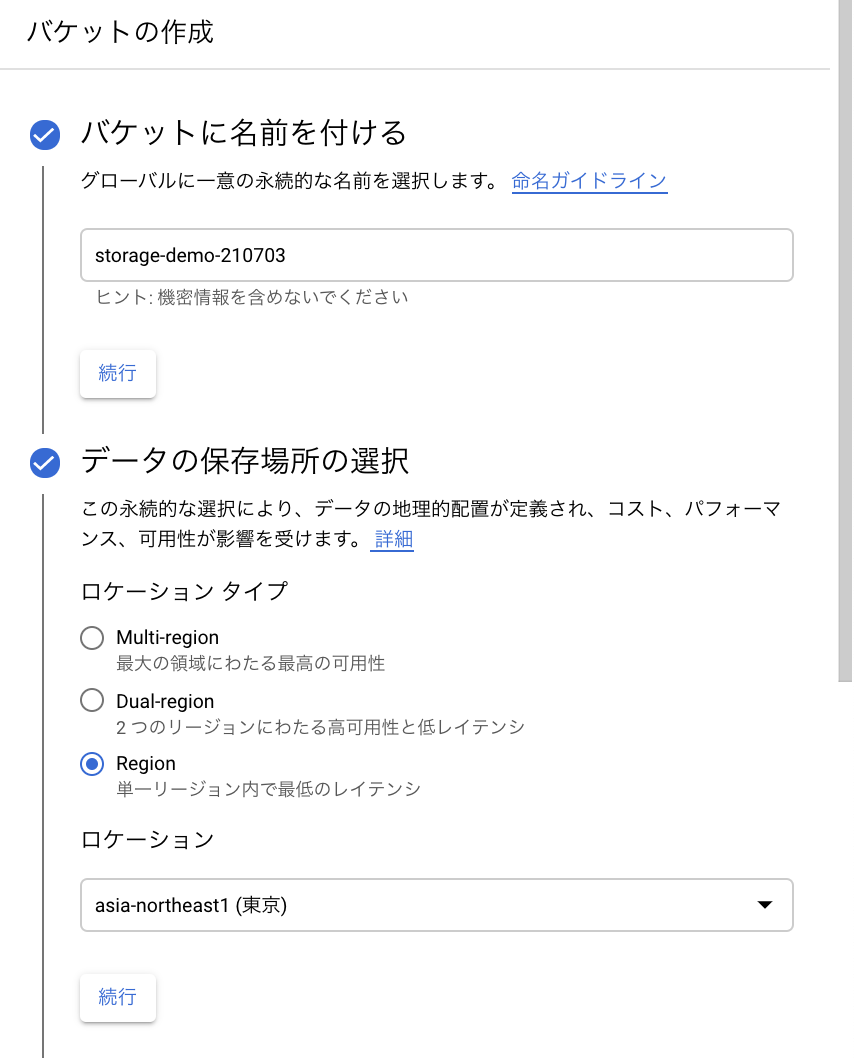Click the Multi-region label text
Viewport: 854px width, 1060px height.
pyautogui.click(x=167, y=637)
